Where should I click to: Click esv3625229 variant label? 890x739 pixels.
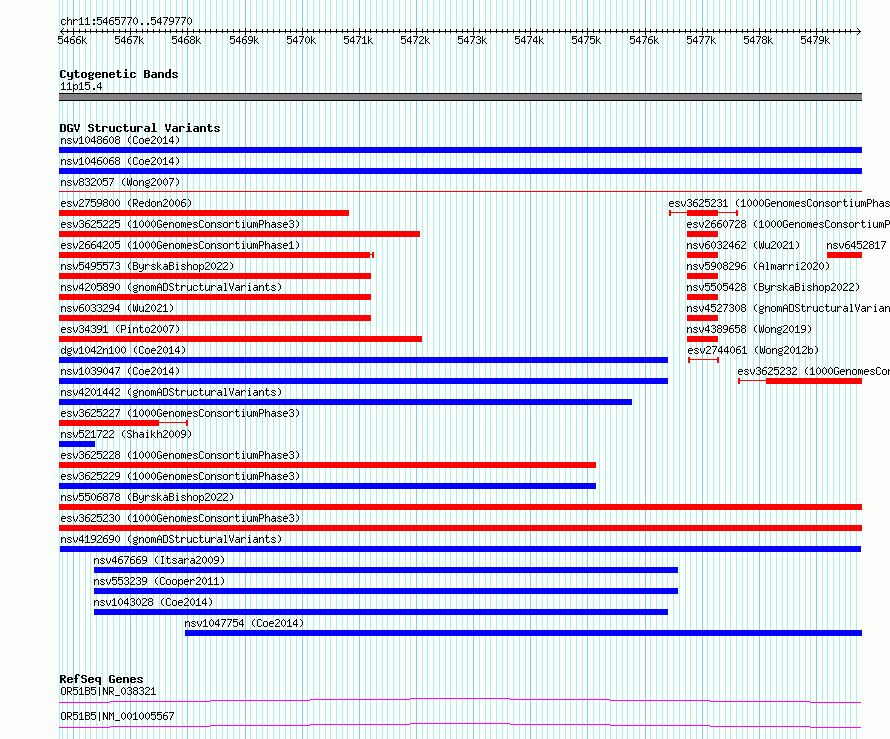180,476
